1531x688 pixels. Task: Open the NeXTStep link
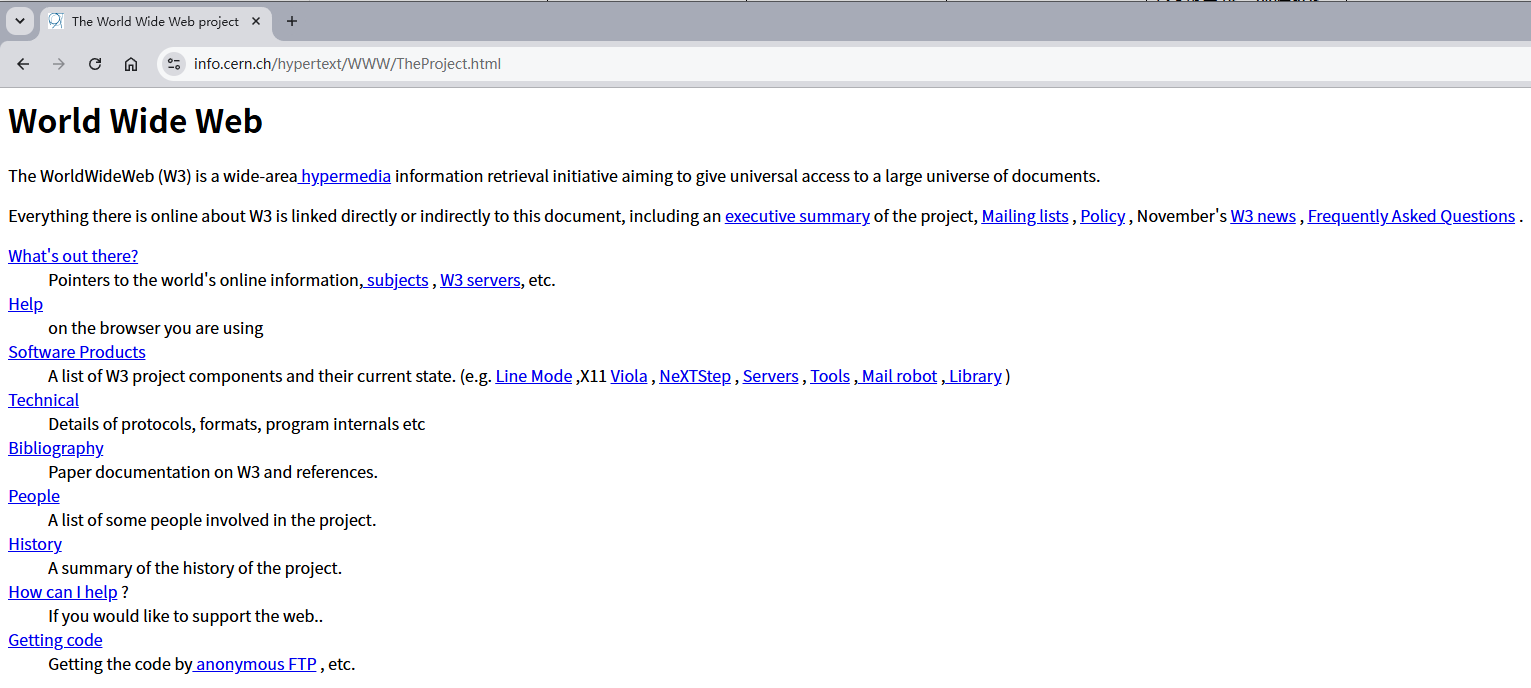[695, 376]
